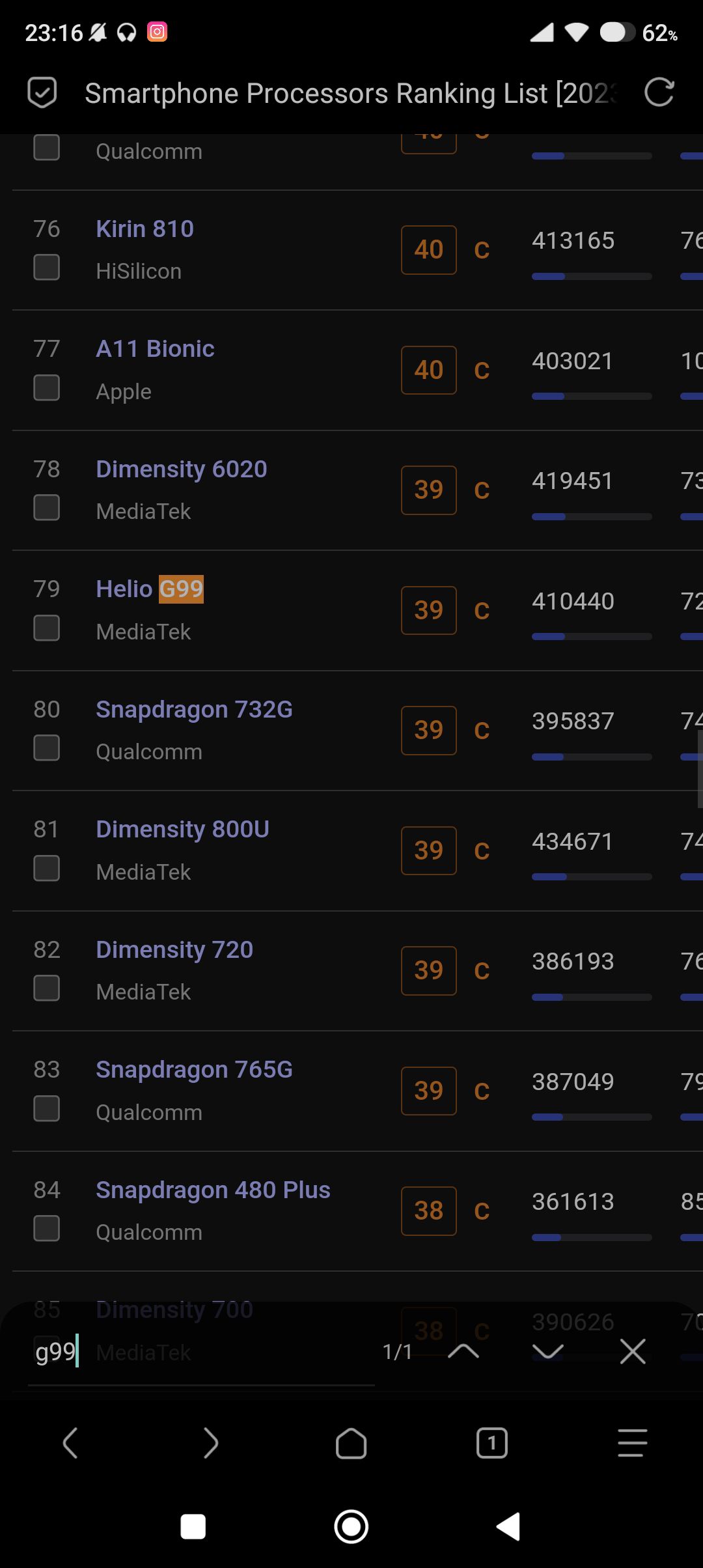703x1568 pixels.
Task: Open the Dimensity 720 processor link
Action: click(174, 949)
